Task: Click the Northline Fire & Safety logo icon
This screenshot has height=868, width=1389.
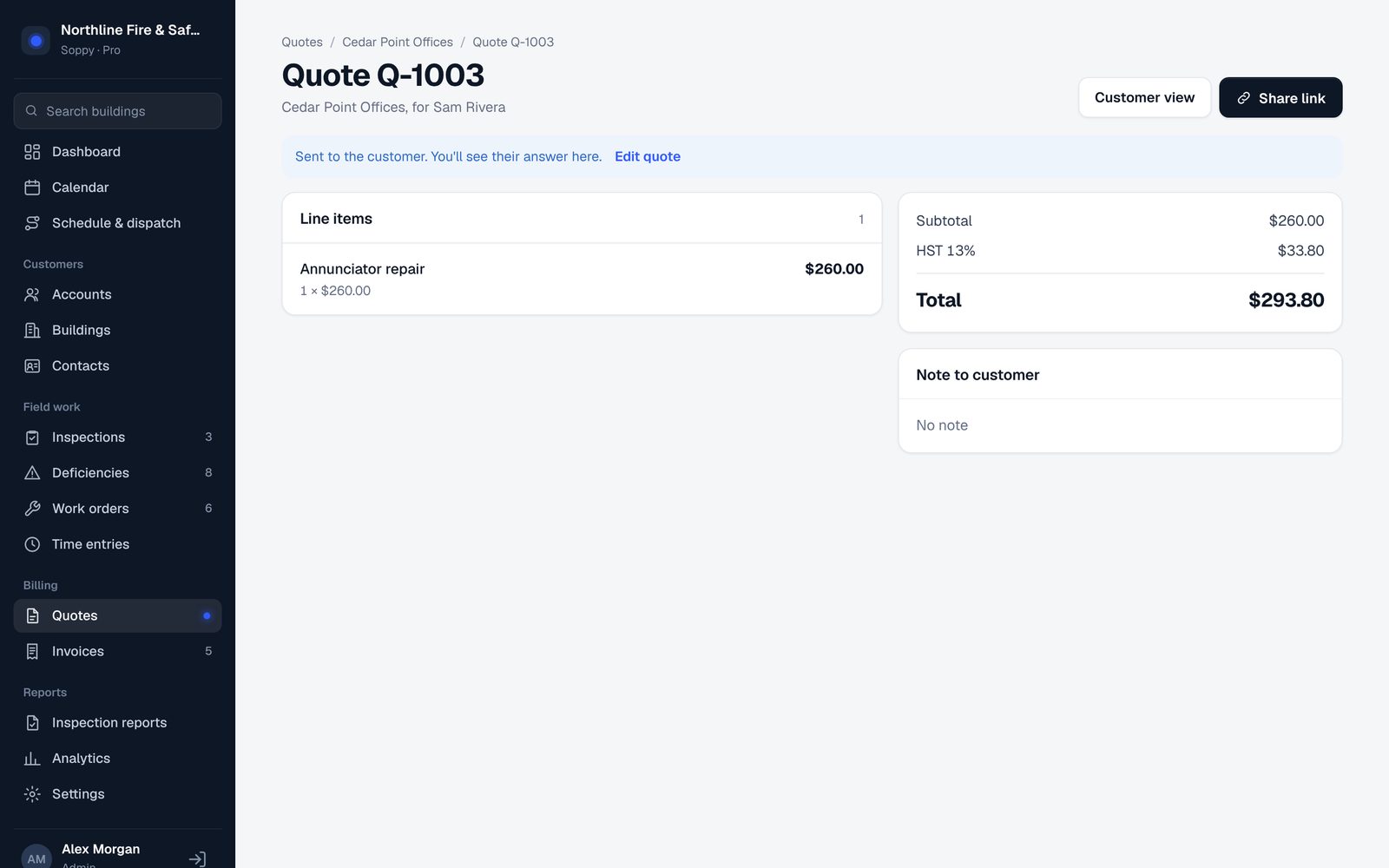Action: [36, 40]
